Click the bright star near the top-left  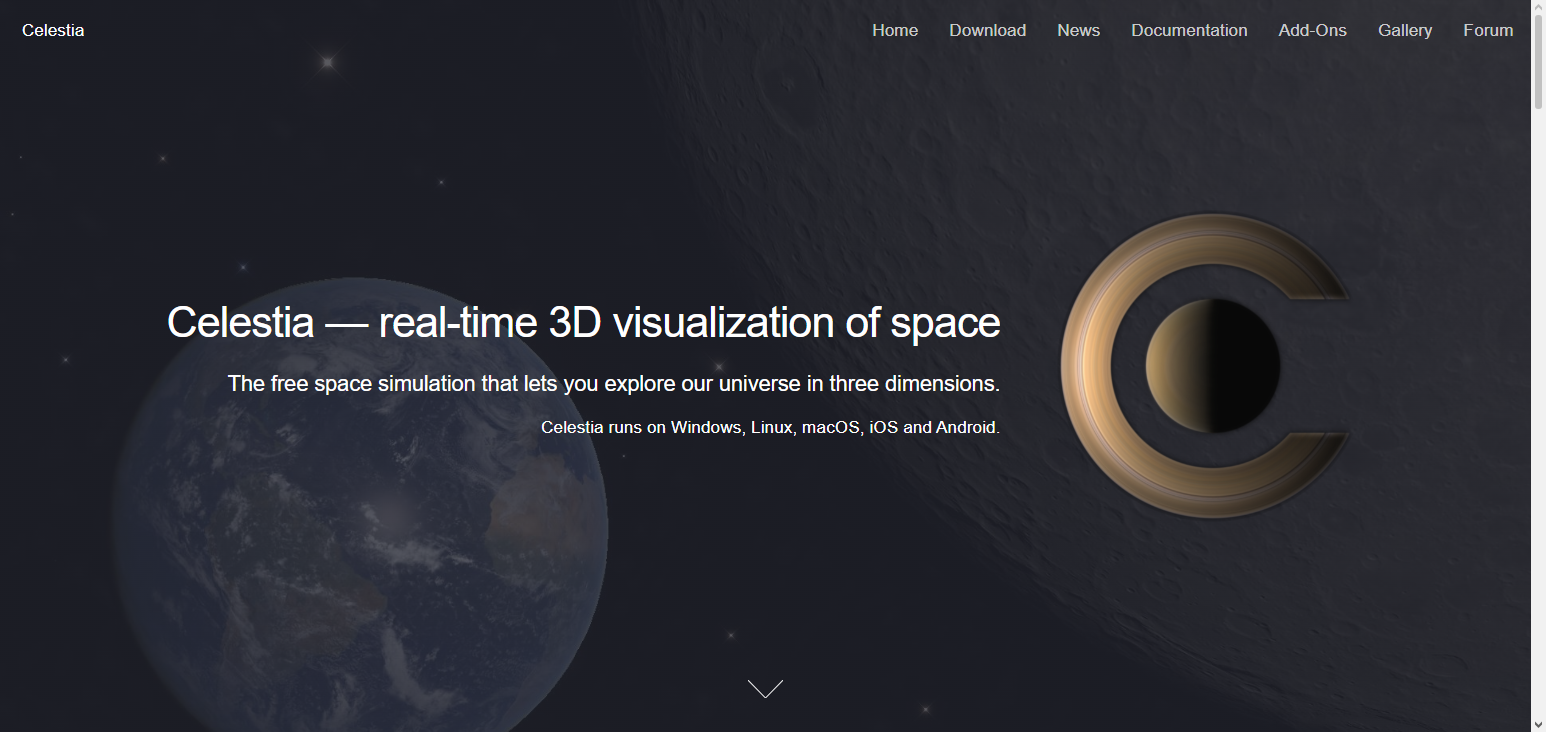(326, 62)
